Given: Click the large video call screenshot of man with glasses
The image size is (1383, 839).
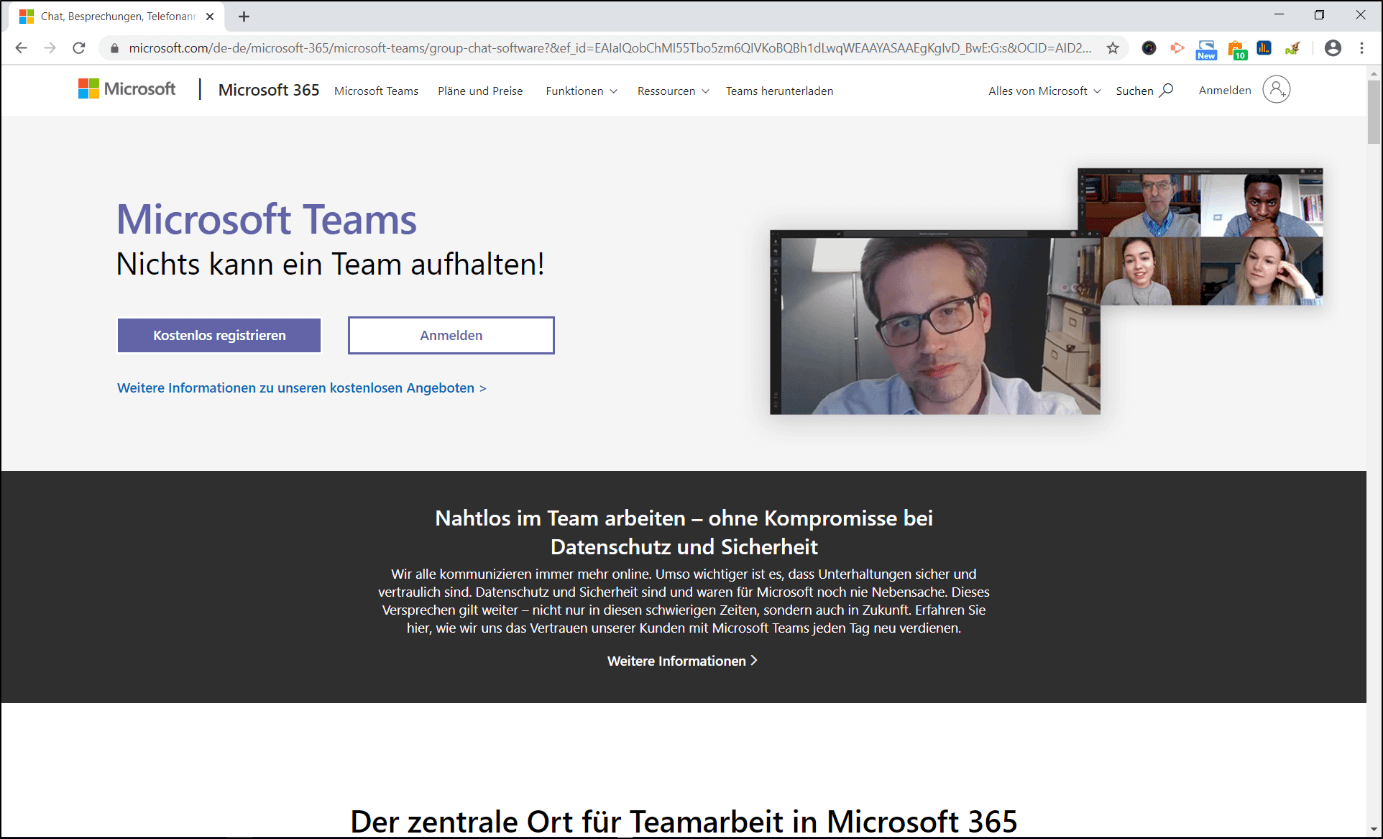Looking at the screenshot, I should click(x=935, y=322).
